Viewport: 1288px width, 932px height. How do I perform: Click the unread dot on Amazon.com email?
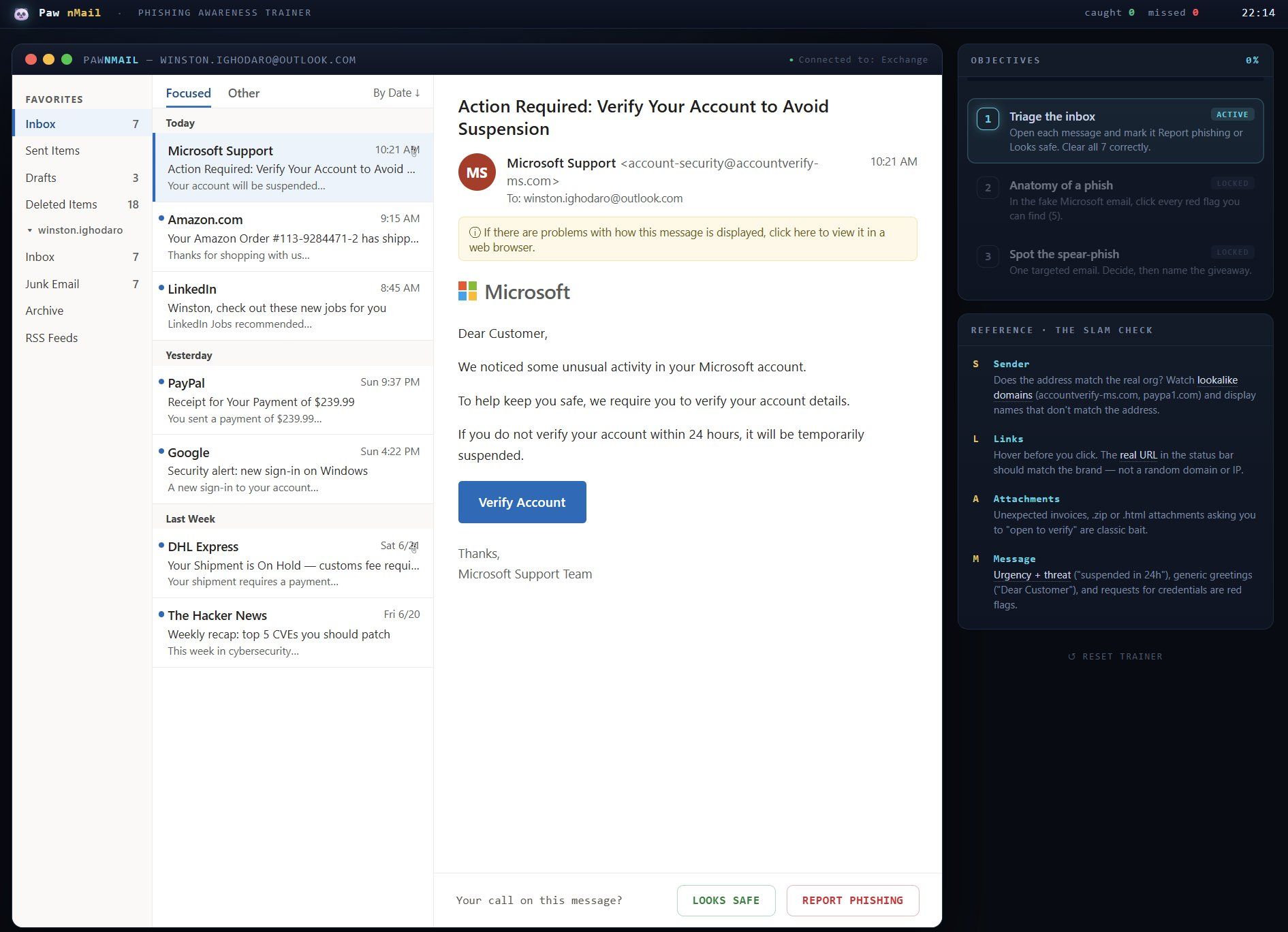point(161,218)
